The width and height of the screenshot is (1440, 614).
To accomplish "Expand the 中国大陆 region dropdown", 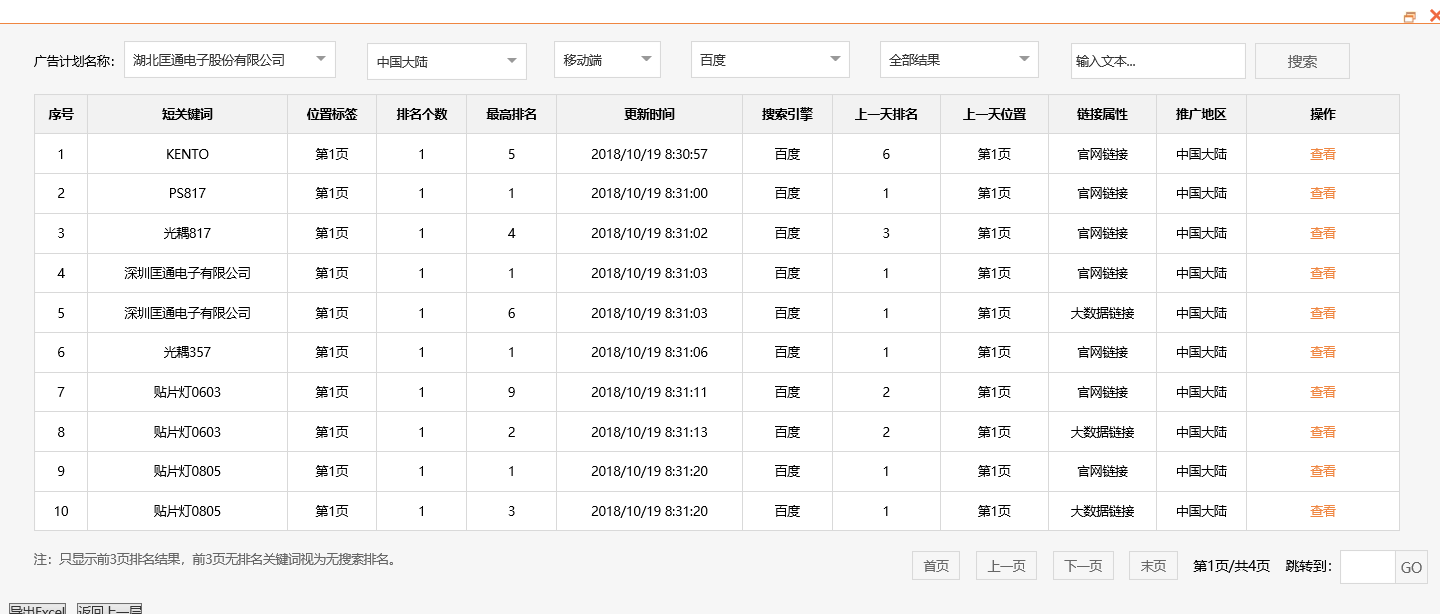I will (446, 61).
